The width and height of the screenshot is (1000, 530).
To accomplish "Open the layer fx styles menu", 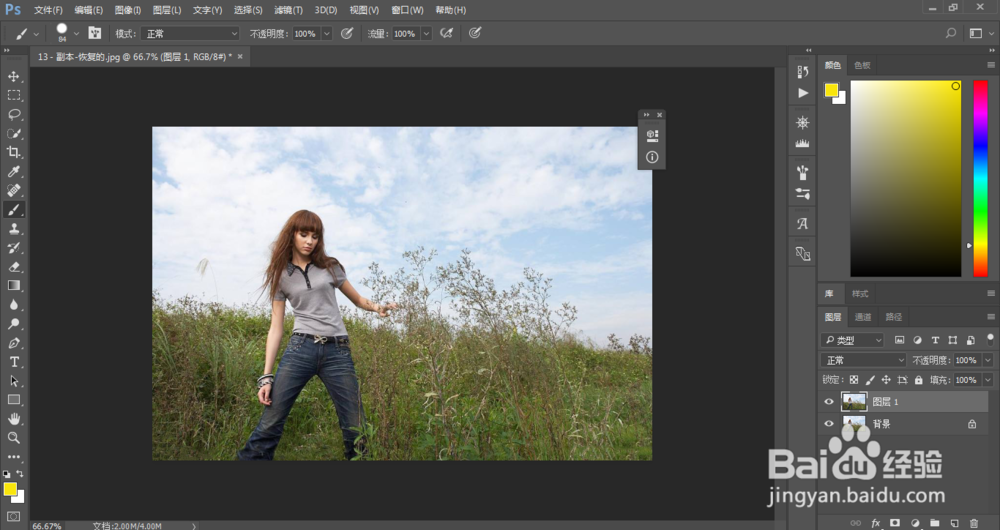I will point(876,523).
